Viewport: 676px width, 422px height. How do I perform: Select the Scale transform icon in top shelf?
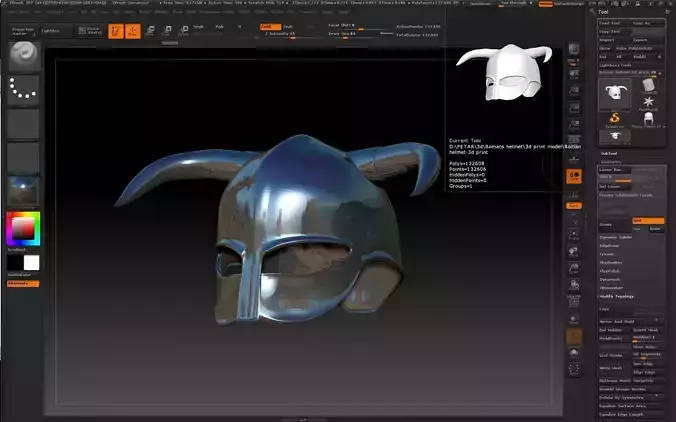point(167,31)
